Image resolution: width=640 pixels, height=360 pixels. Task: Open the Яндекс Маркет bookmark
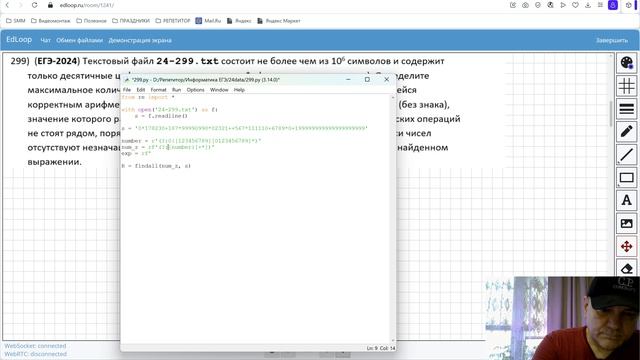[x=279, y=21]
